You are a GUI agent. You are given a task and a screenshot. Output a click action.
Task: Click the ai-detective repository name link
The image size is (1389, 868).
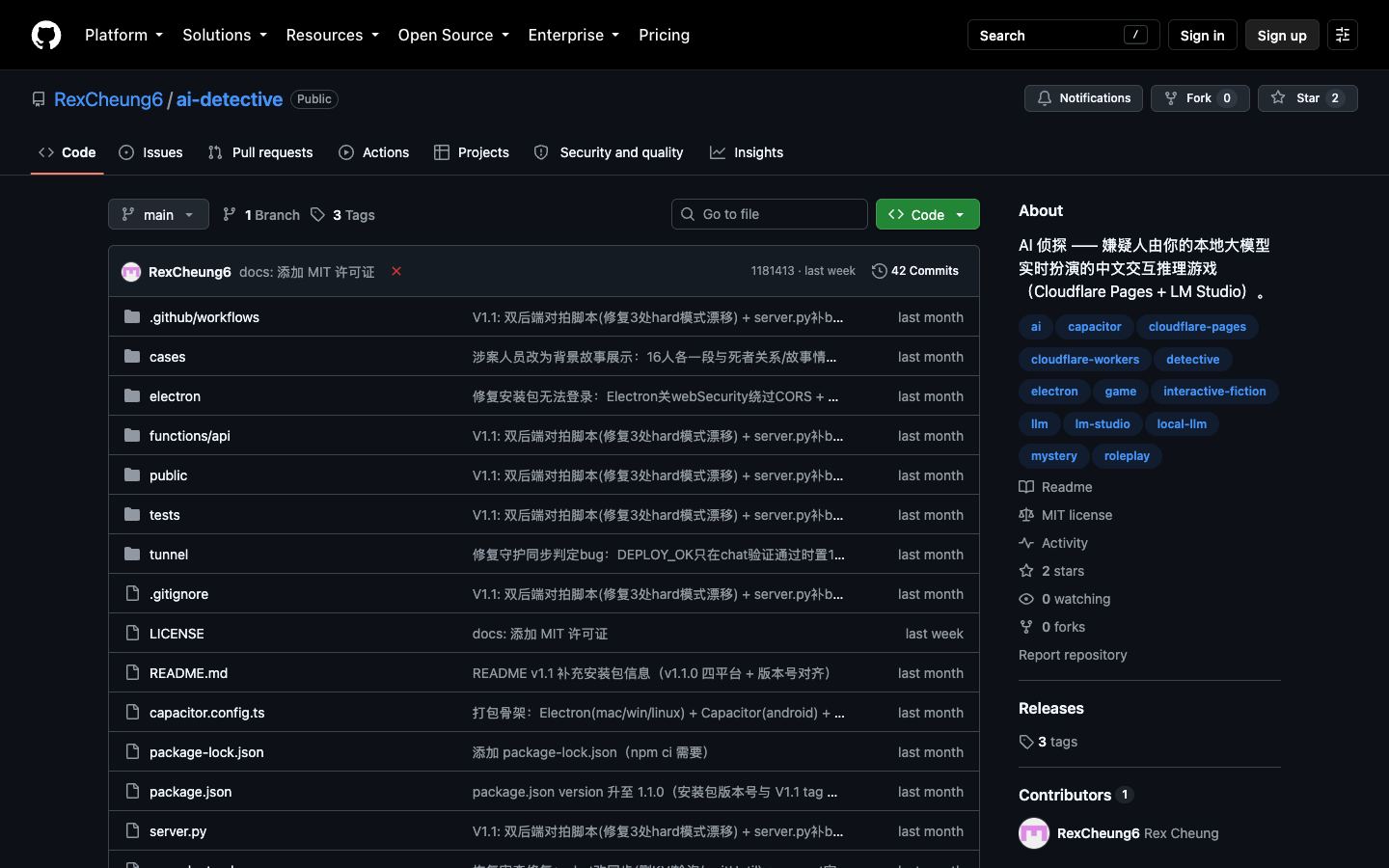click(230, 99)
